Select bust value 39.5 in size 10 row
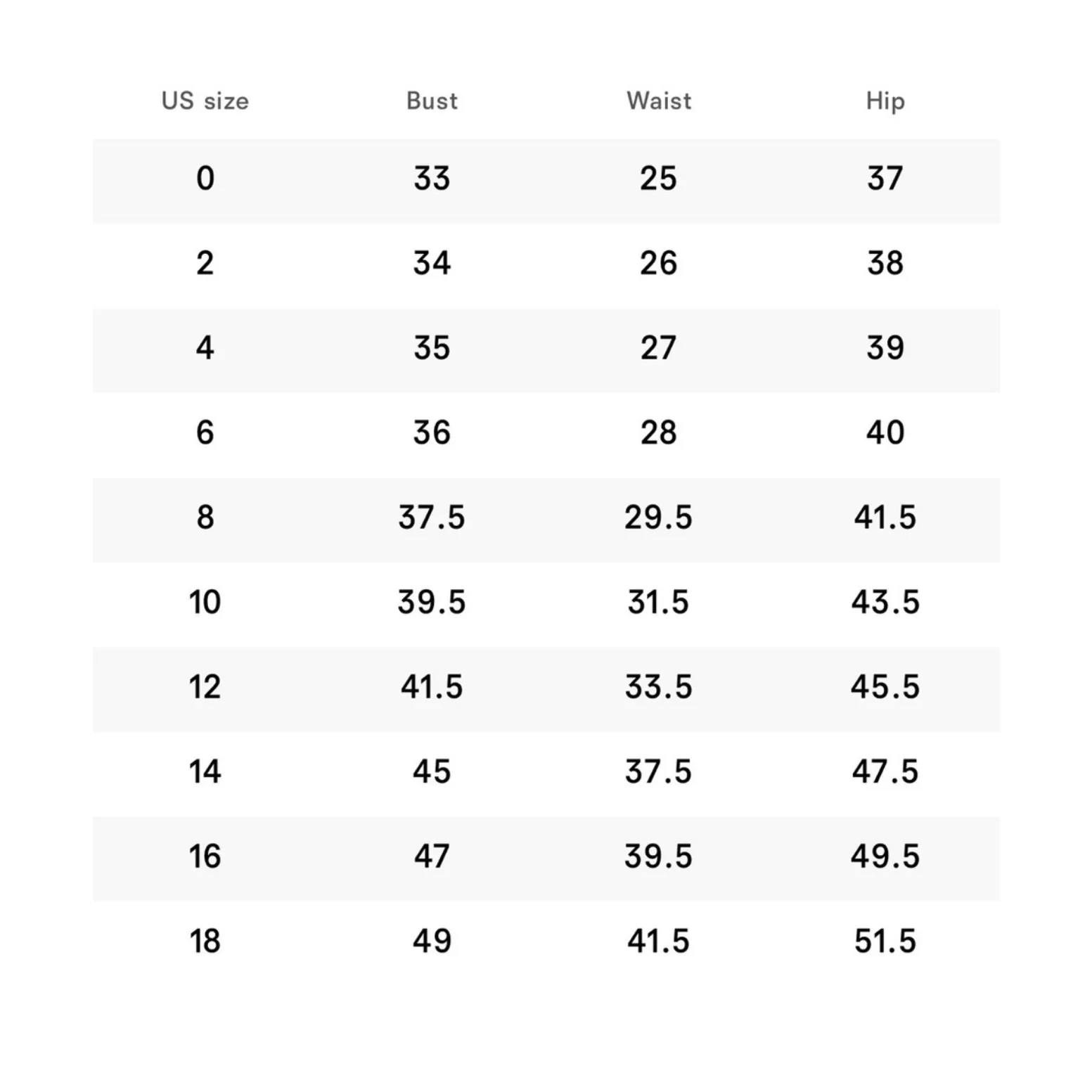 point(432,603)
